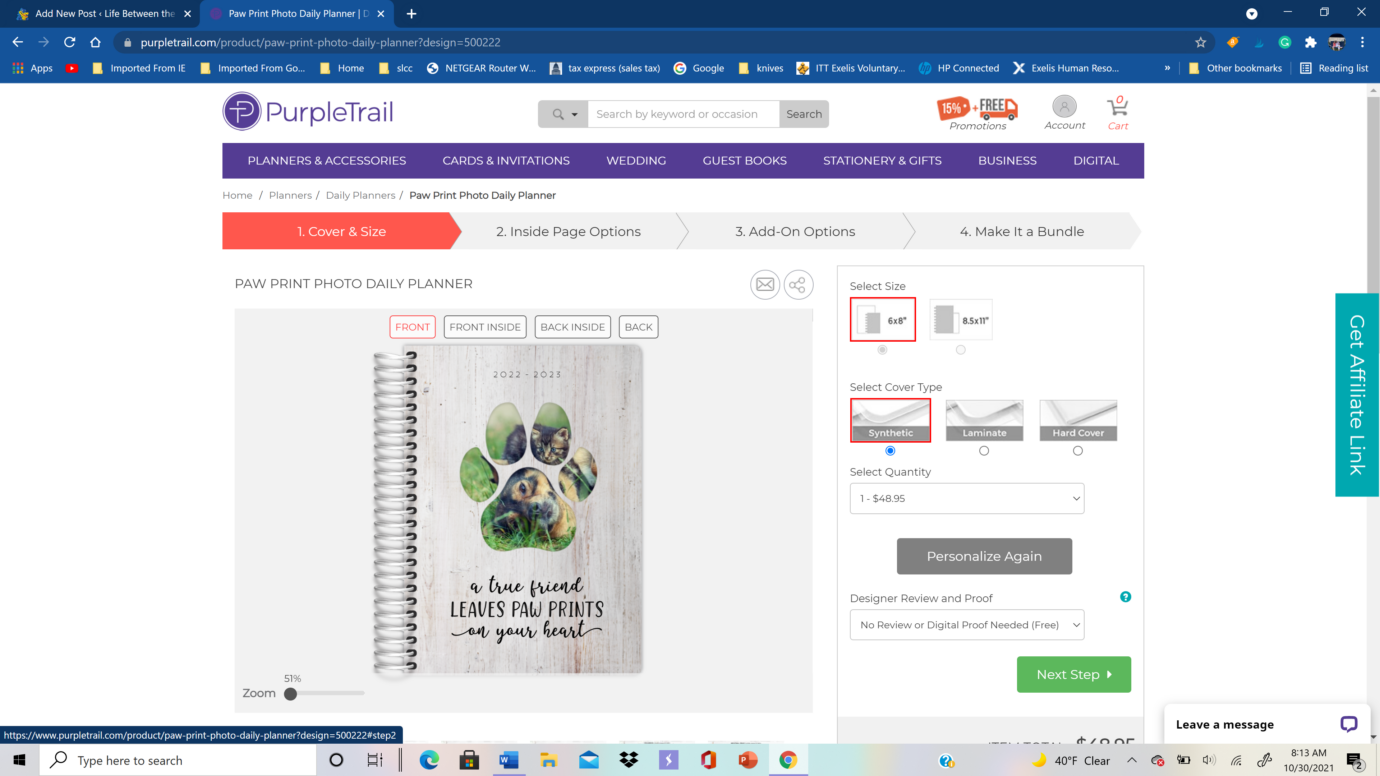The height and width of the screenshot is (776, 1380).
Task: Click the share icon beside envelope
Action: click(798, 285)
